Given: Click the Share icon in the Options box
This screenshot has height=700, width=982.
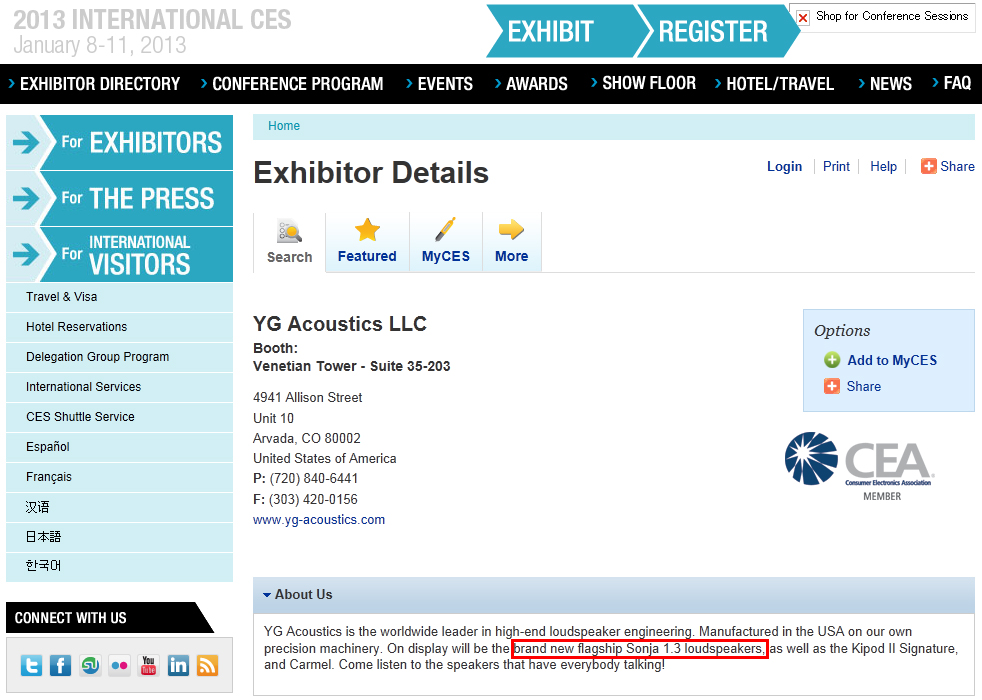Looking at the screenshot, I should pos(832,386).
